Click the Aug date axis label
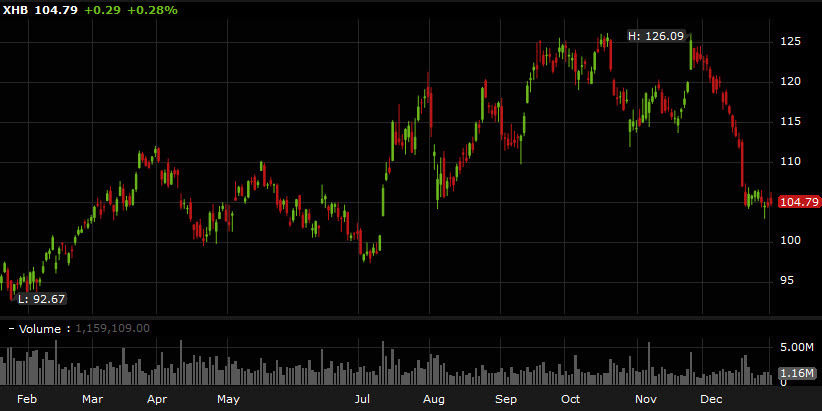Viewport: 822px width, 411px height. pyautogui.click(x=433, y=399)
